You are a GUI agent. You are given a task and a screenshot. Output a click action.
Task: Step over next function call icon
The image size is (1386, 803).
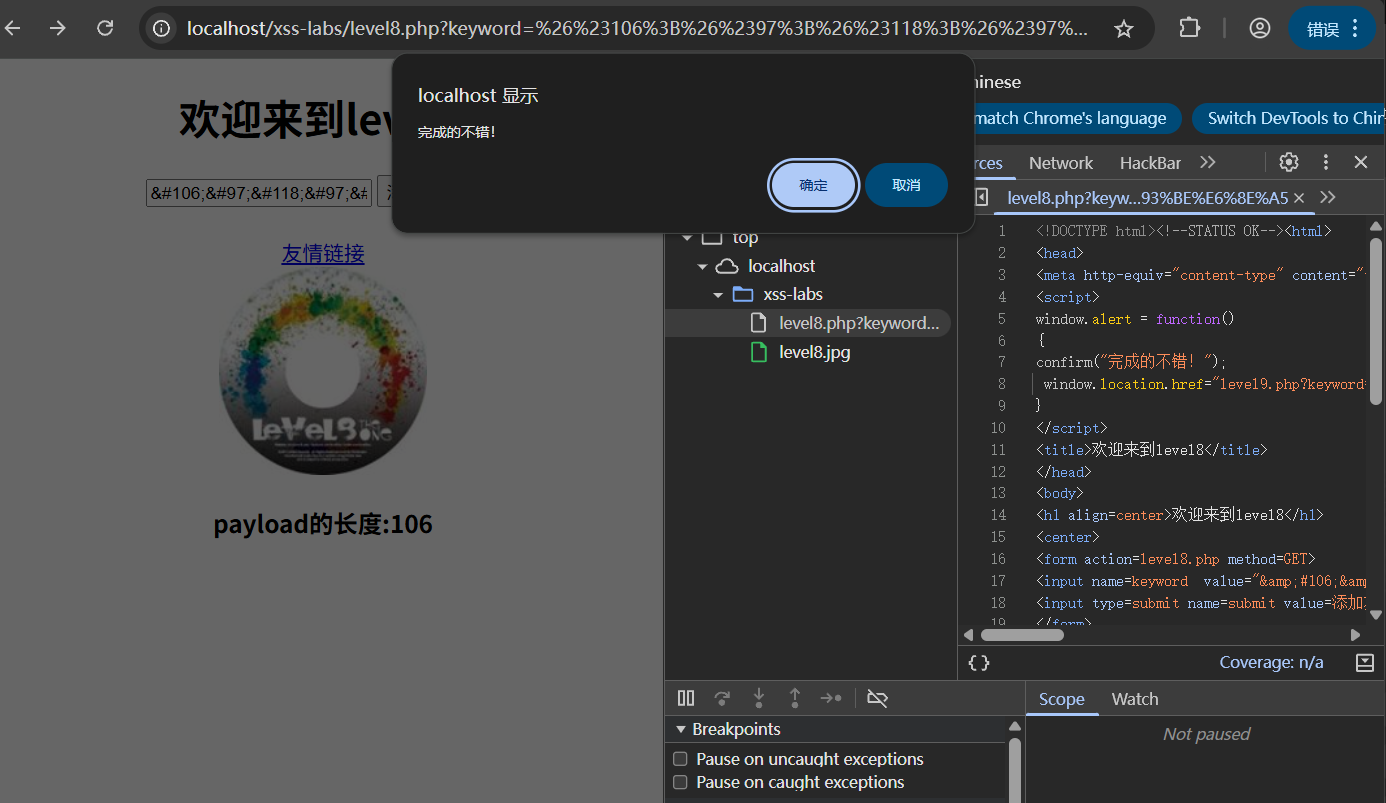722,698
